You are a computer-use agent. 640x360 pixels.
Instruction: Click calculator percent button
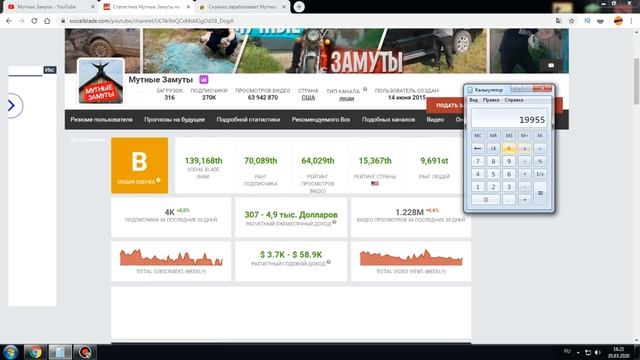(540, 161)
